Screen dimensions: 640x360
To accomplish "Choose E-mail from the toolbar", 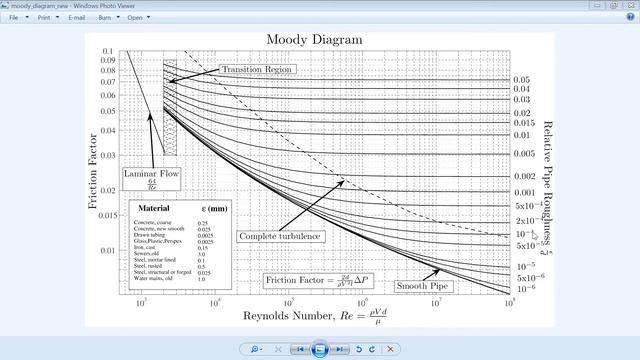I will (76, 18).
